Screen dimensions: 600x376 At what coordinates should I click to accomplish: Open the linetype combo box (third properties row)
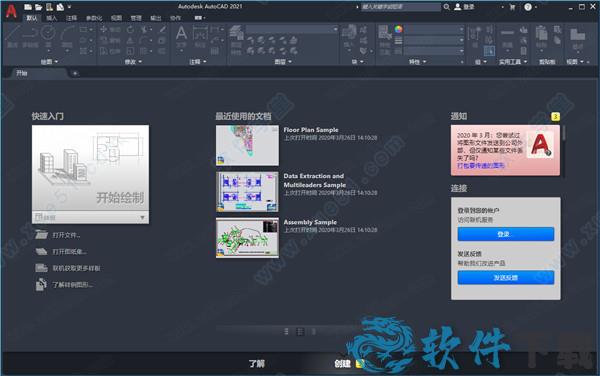(434, 50)
